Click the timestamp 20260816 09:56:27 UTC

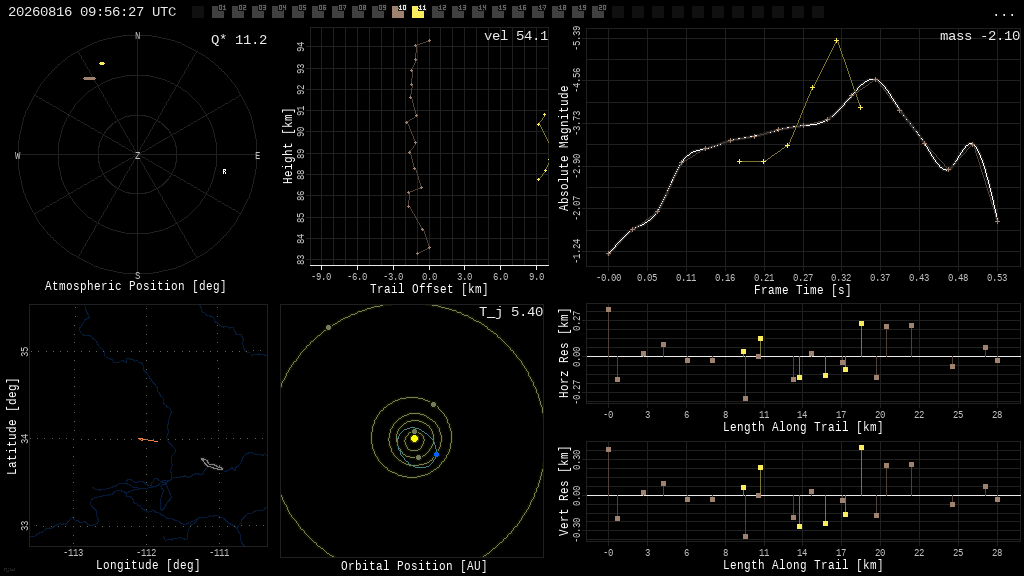(92, 12)
